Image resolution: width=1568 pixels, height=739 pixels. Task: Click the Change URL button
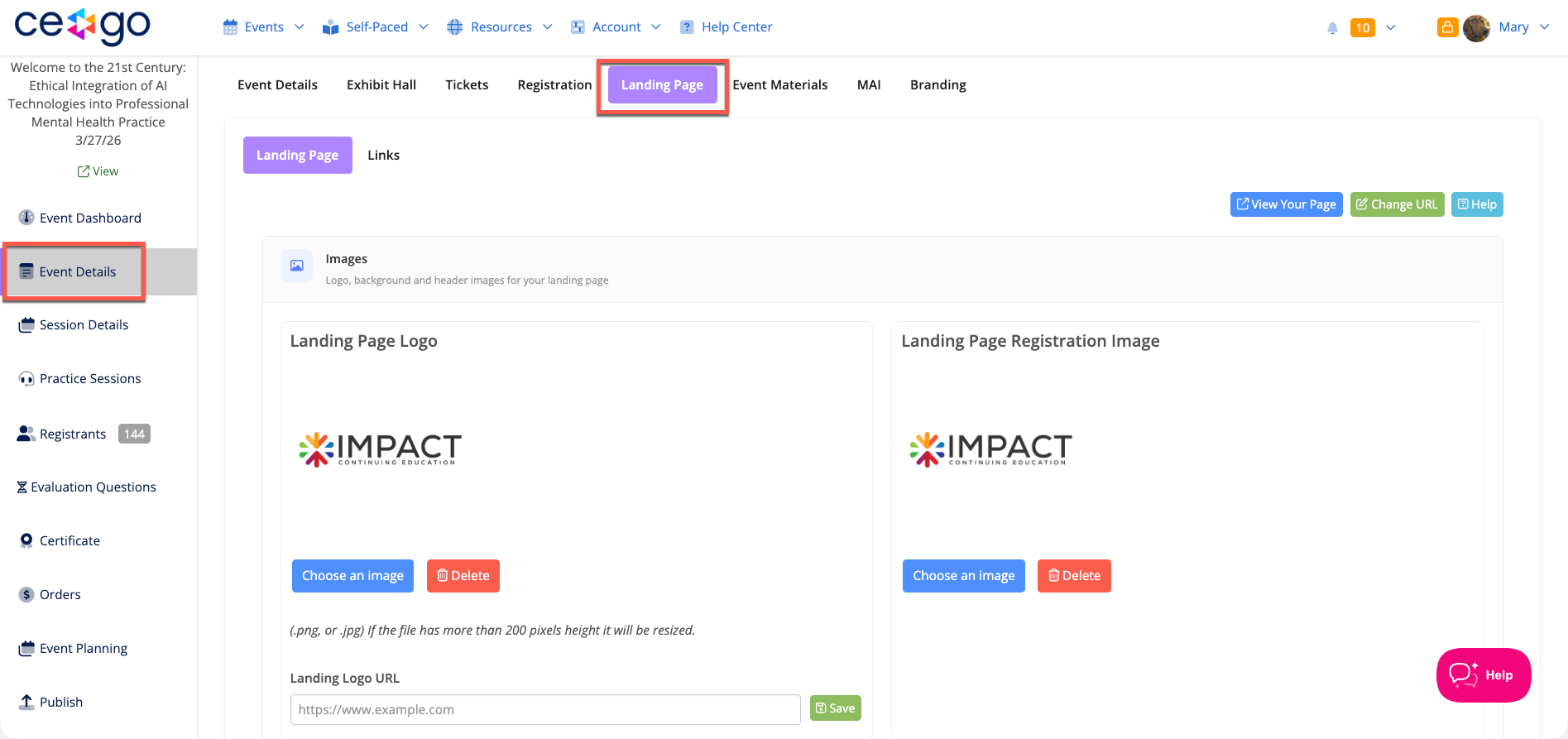pyautogui.click(x=1398, y=204)
